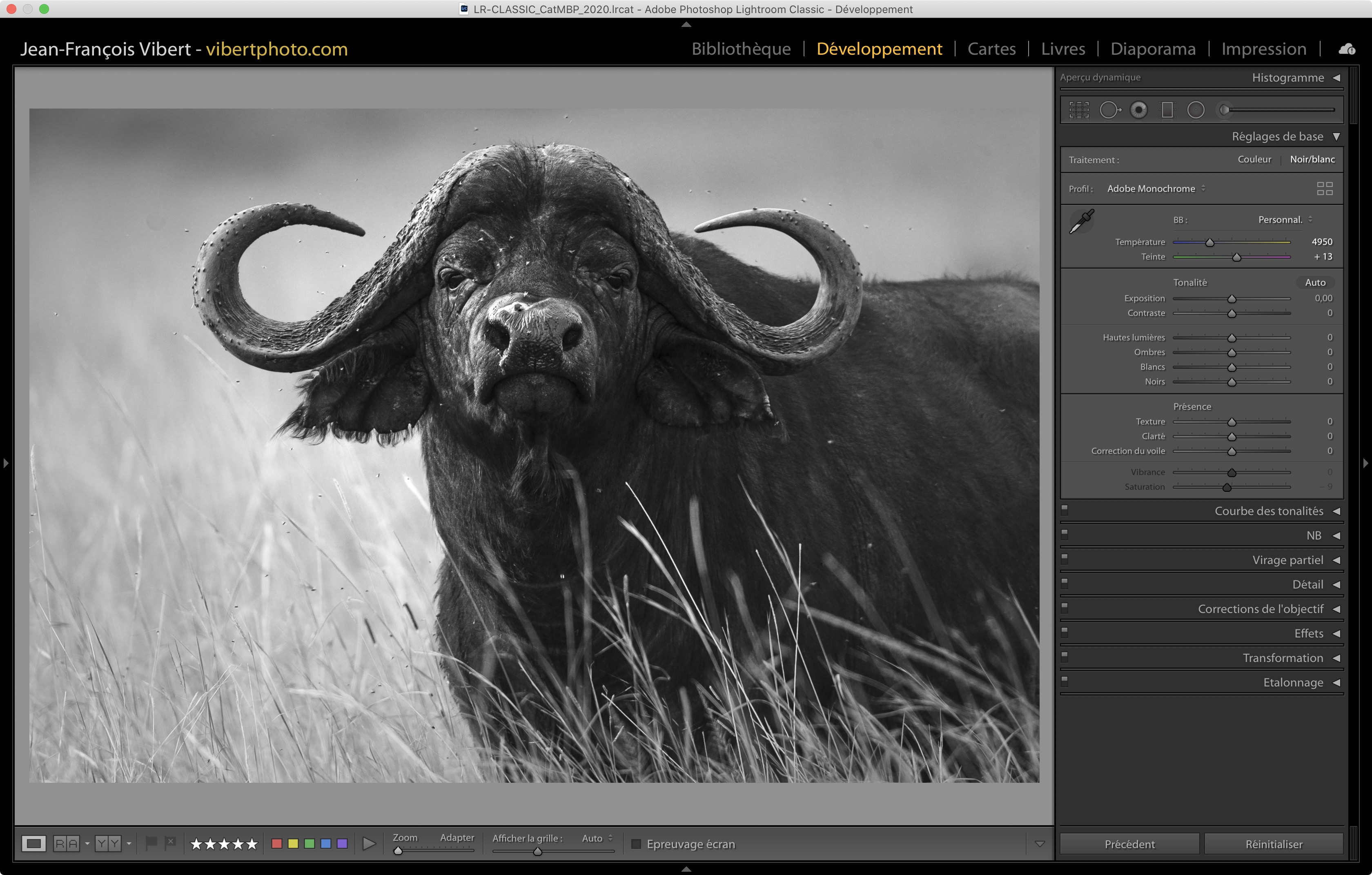Enable the Epreuvage écran checkbox
Image resolution: width=1372 pixels, height=875 pixels.
point(637,844)
